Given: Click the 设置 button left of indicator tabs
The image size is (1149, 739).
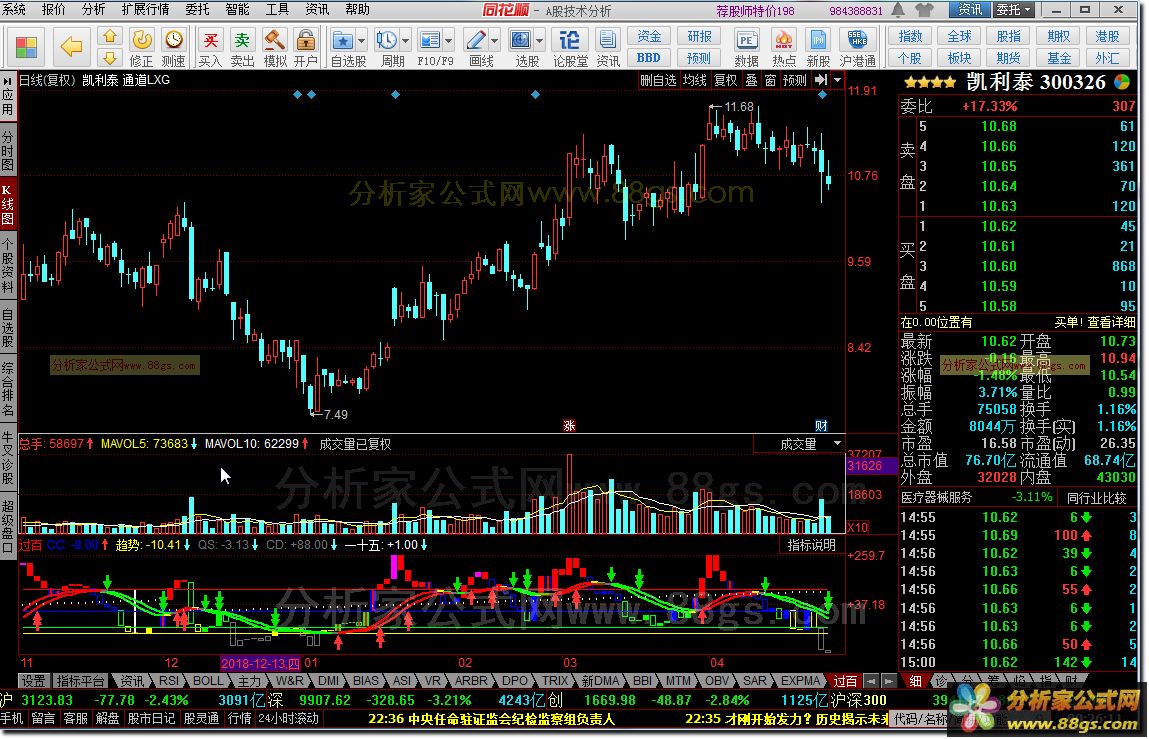Looking at the screenshot, I should (x=34, y=680).
